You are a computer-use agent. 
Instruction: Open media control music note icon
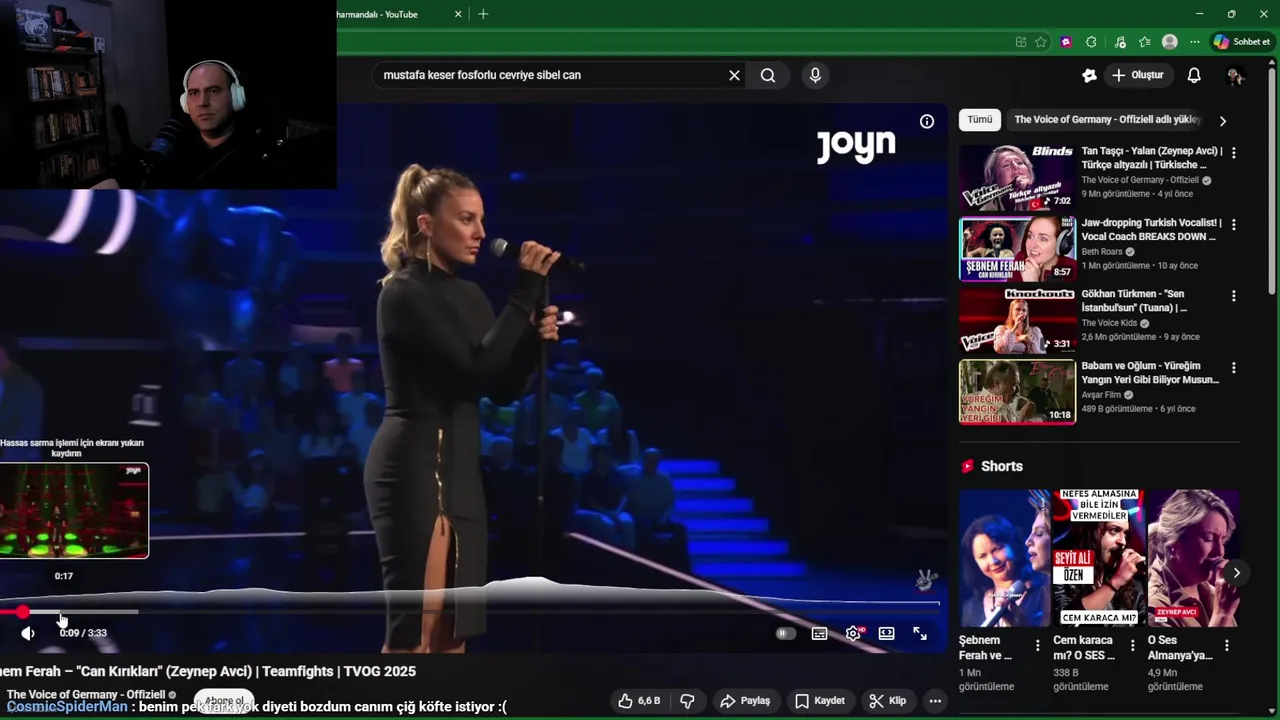point(1120,42)
